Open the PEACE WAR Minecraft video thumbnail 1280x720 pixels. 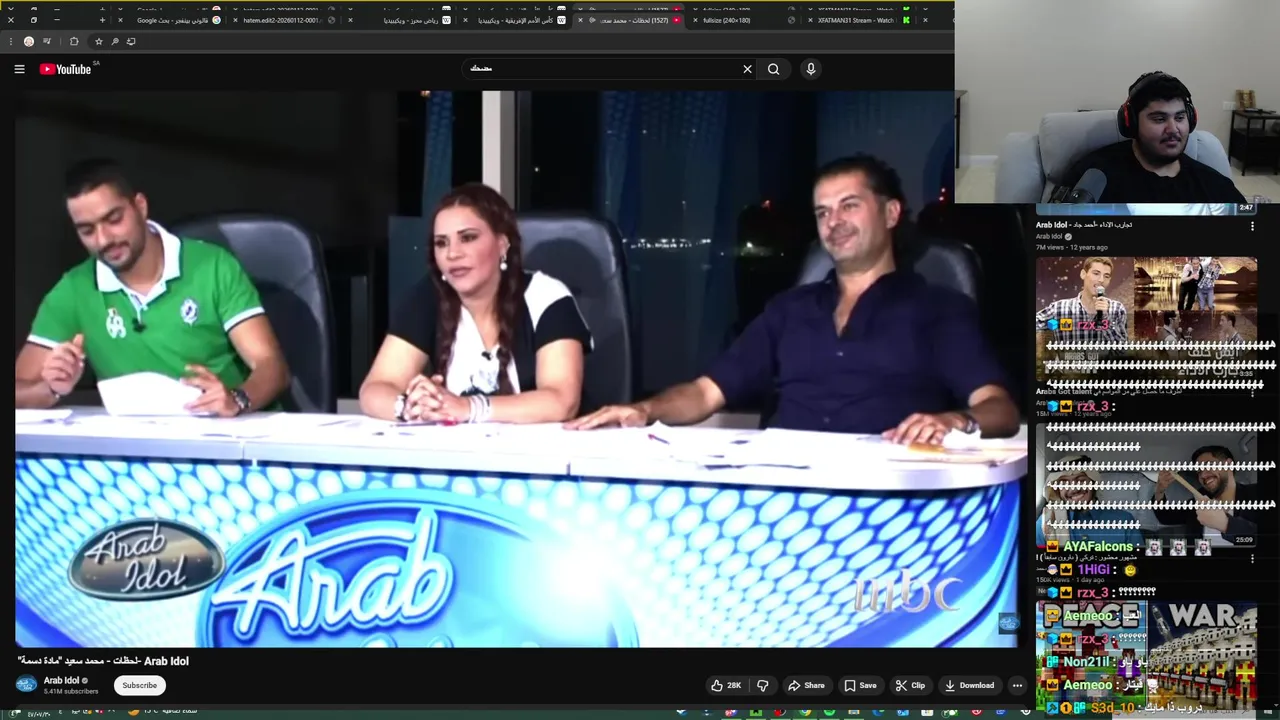click(x=1147, y=655)
